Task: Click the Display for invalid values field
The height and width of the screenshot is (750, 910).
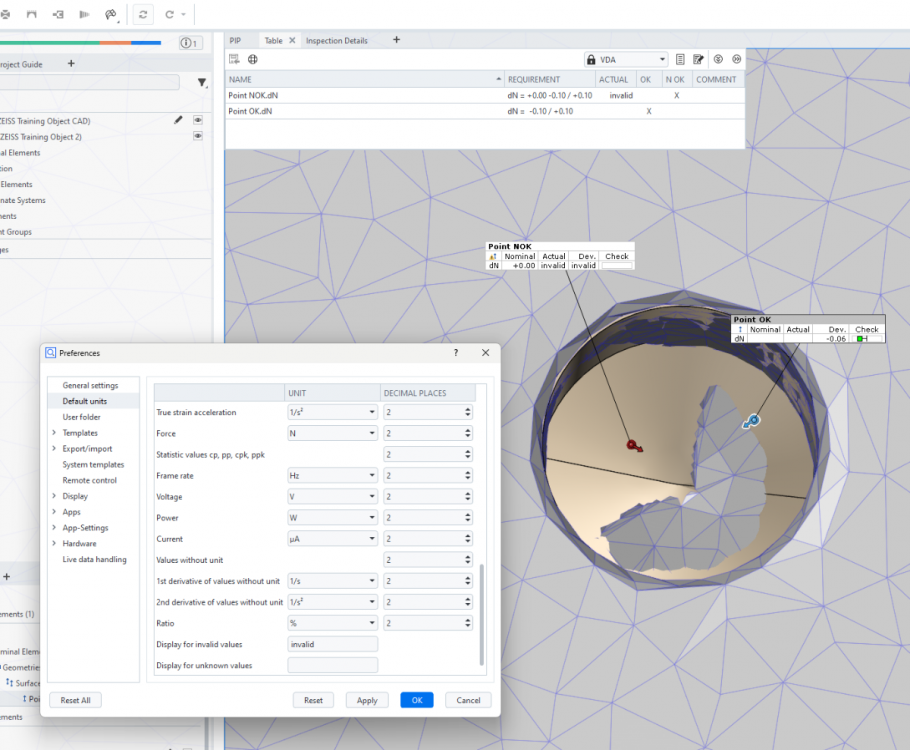Action: tap(332, 645)
